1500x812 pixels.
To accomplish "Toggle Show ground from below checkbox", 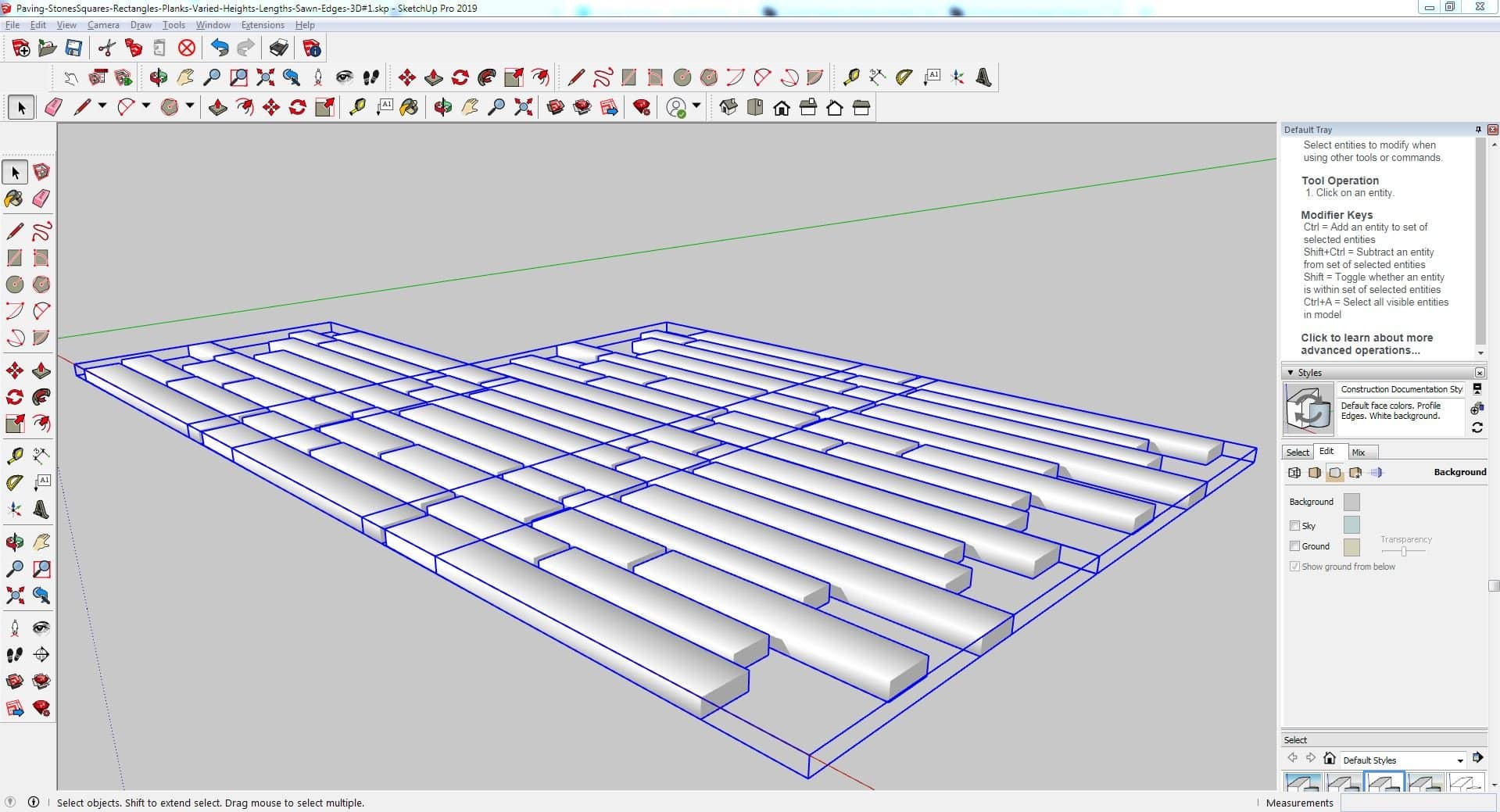I will pyautogui.click(x=1294, y=567).
